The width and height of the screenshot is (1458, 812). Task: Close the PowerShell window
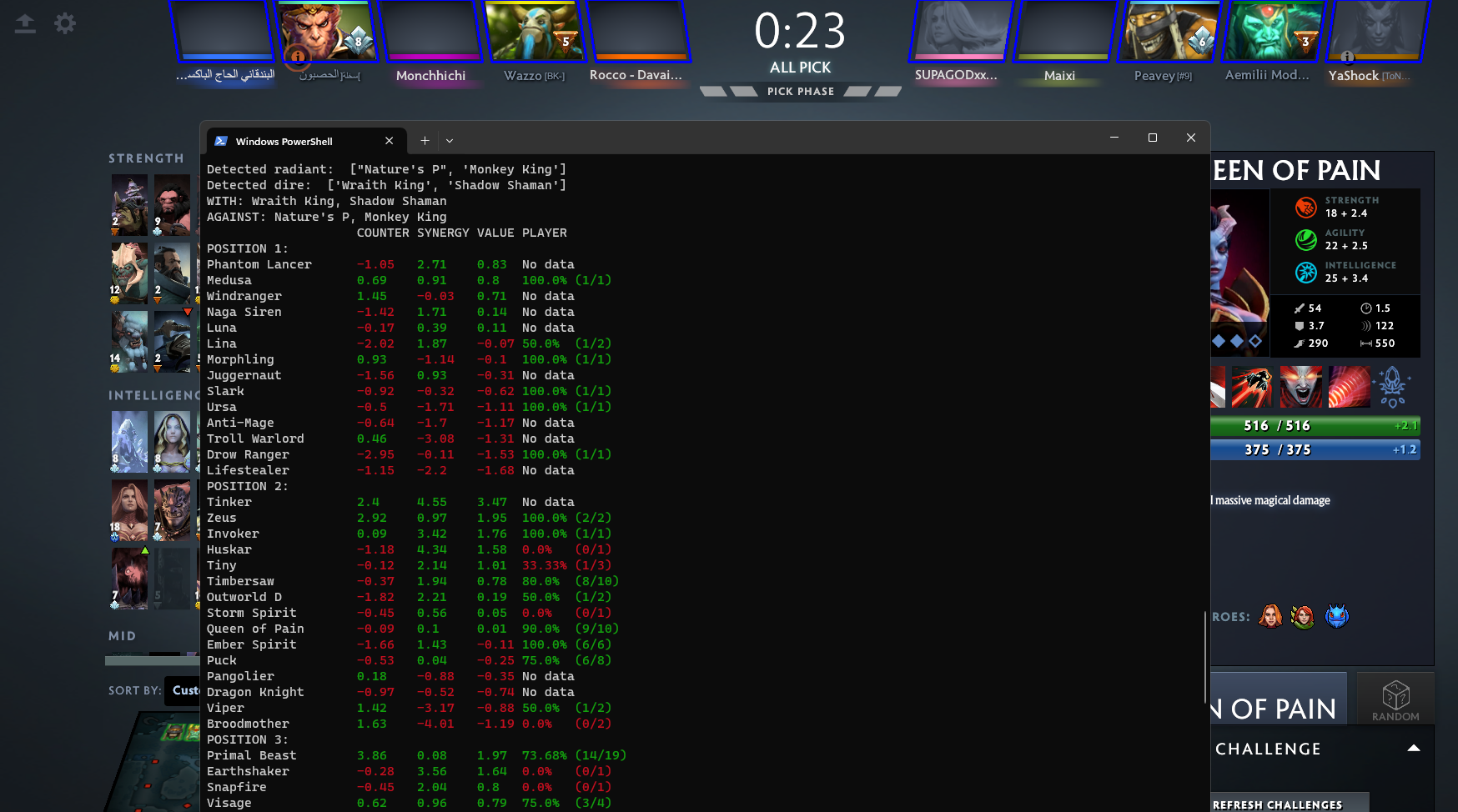click(x=1191, y=138)
